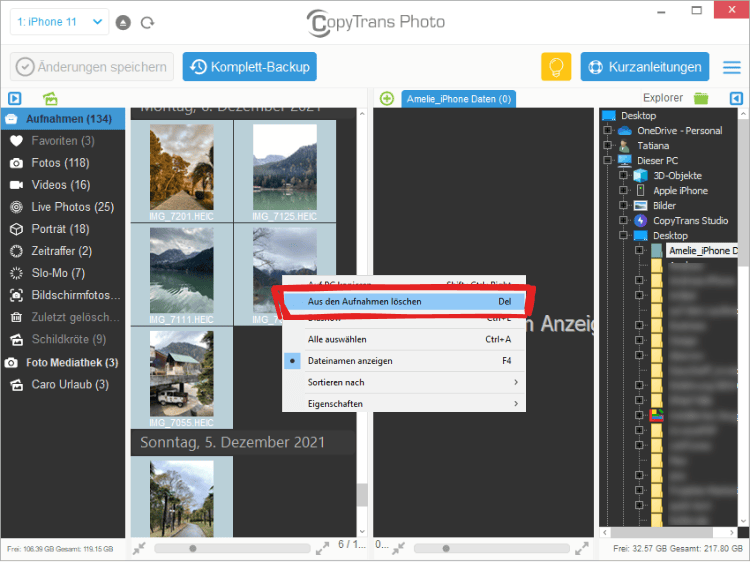Open Kurzanleitungen guides
Image resolution: width=750 pixels, height=562 pixels.
pos(645,67)
